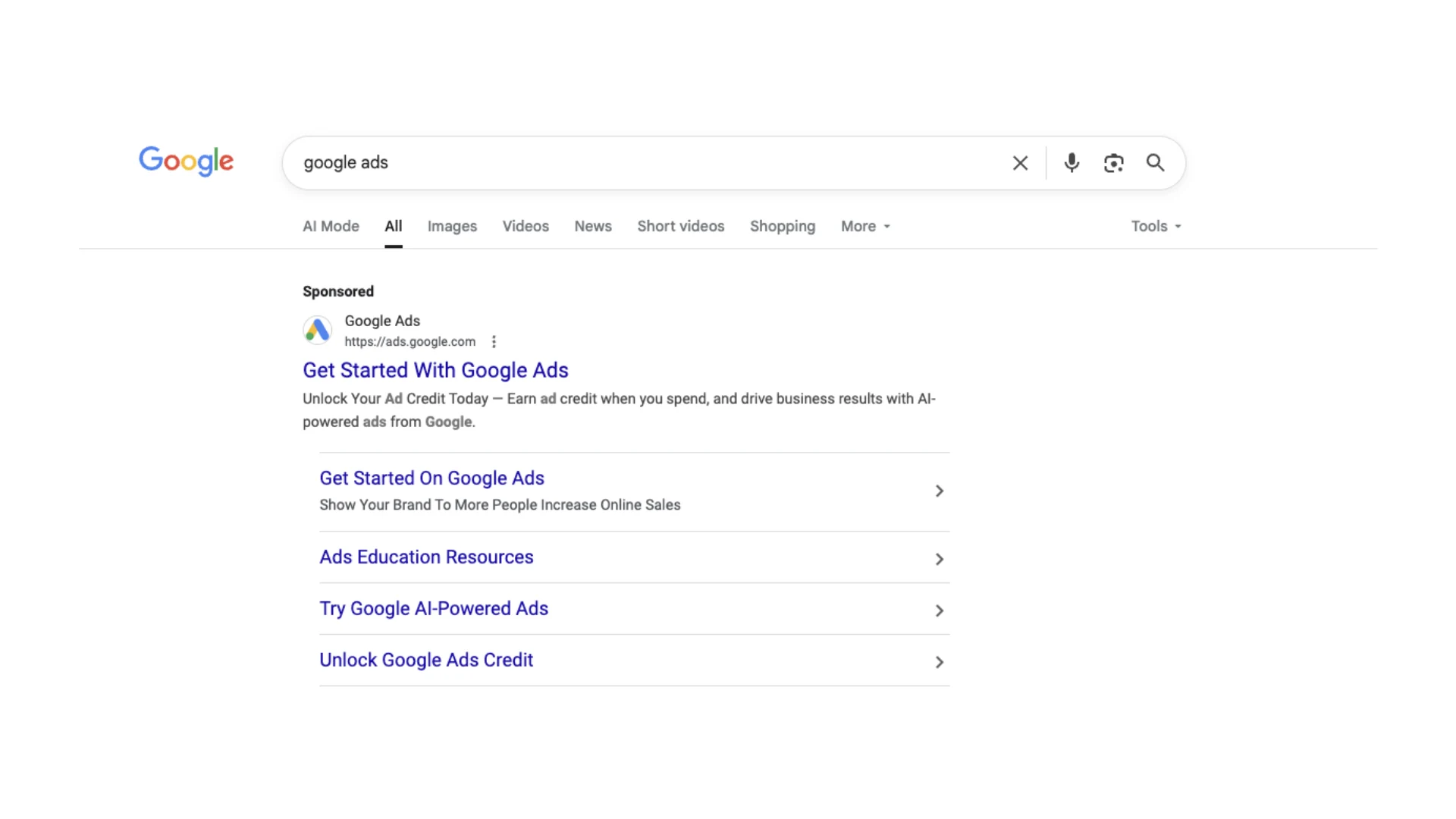This screenshot has width=1456, height=819.
Task: Click chevron beside Get Started On Google Ads
Action: coord(939,491)
